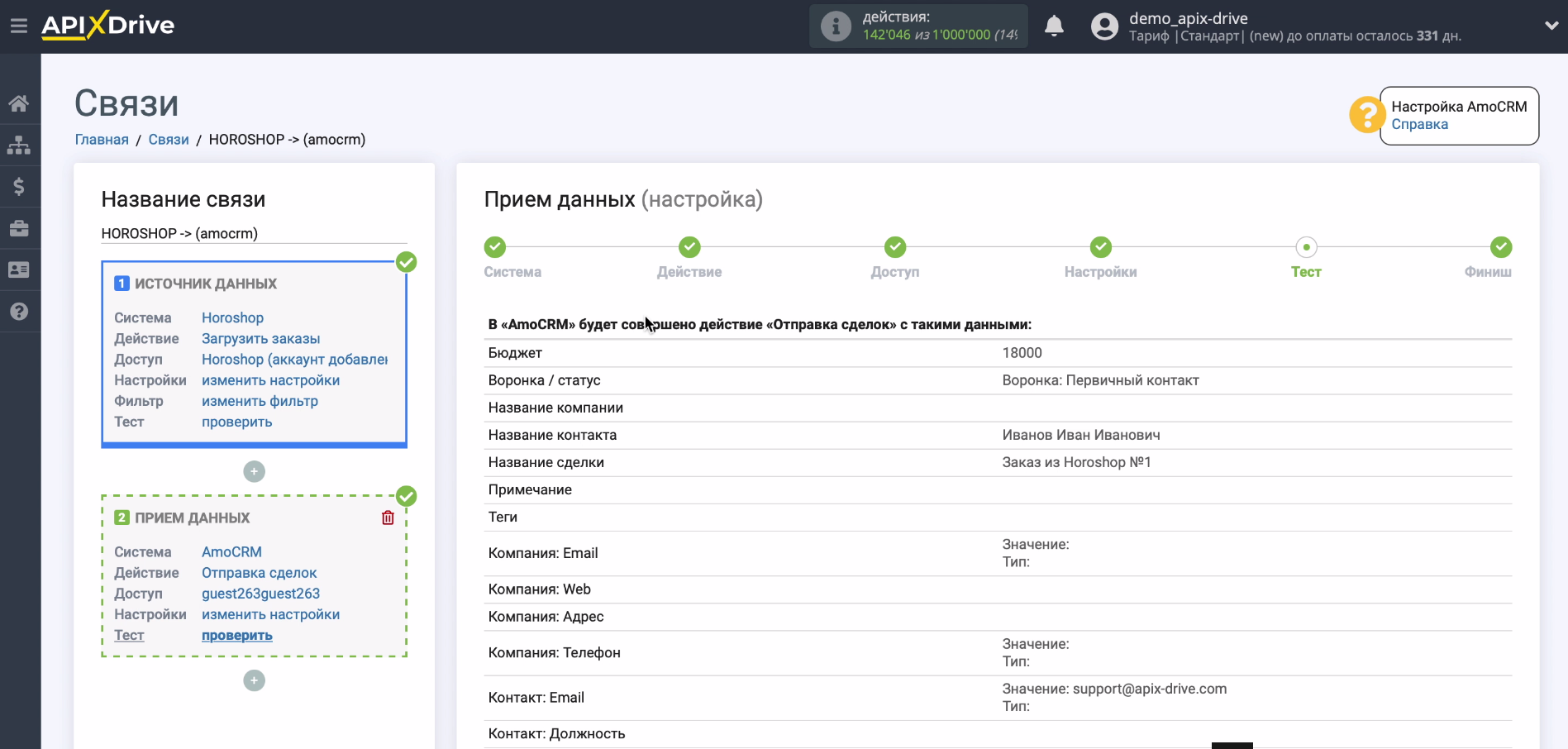This screenshot has width=1568, height=749.
Task: Open Загрузить заказы action link
Action: [x=260, y=338]
